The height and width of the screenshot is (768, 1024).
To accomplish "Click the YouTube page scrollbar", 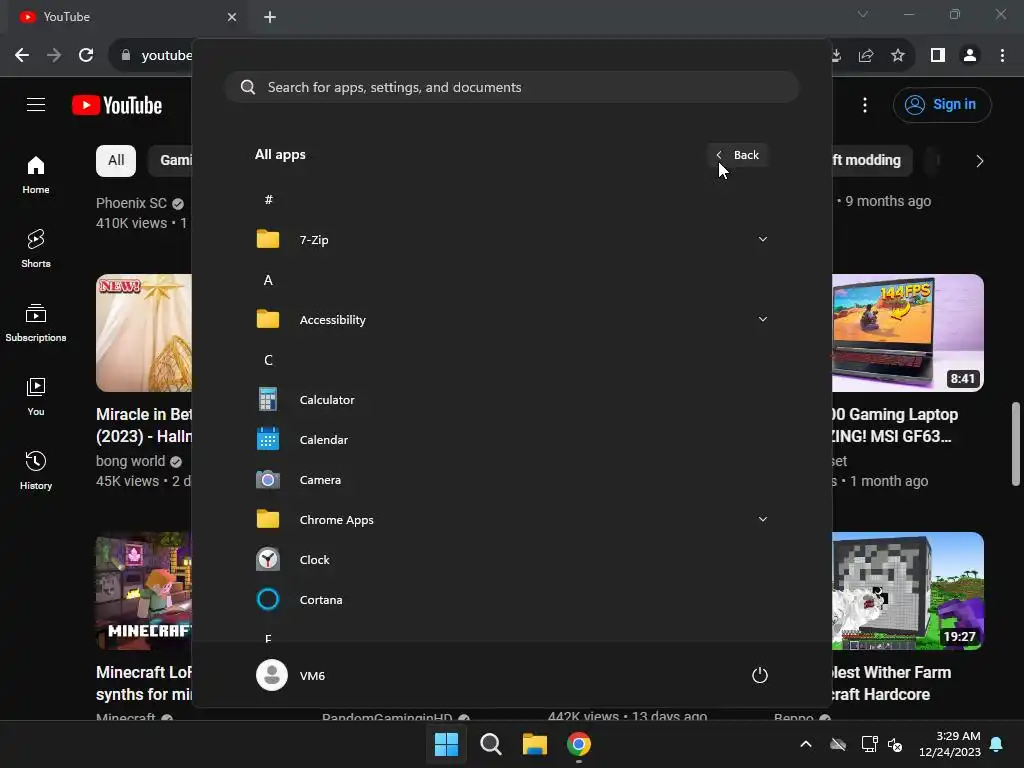I will (x=1016, y=444).
